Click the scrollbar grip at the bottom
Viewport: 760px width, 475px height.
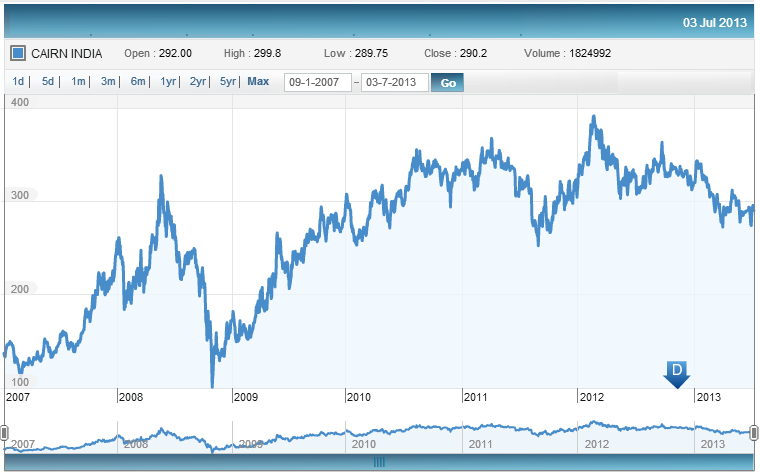(379, 462)
